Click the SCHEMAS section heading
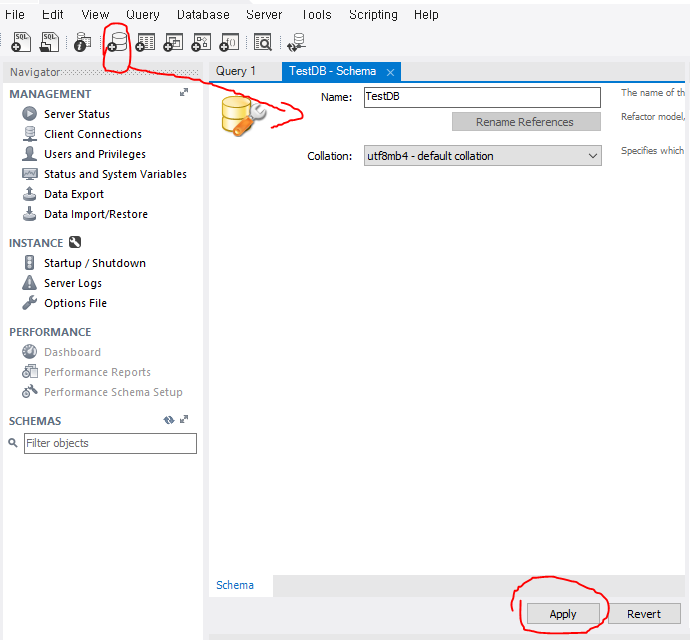The width and height of the screenshot is (690, 640). point(35,421)
